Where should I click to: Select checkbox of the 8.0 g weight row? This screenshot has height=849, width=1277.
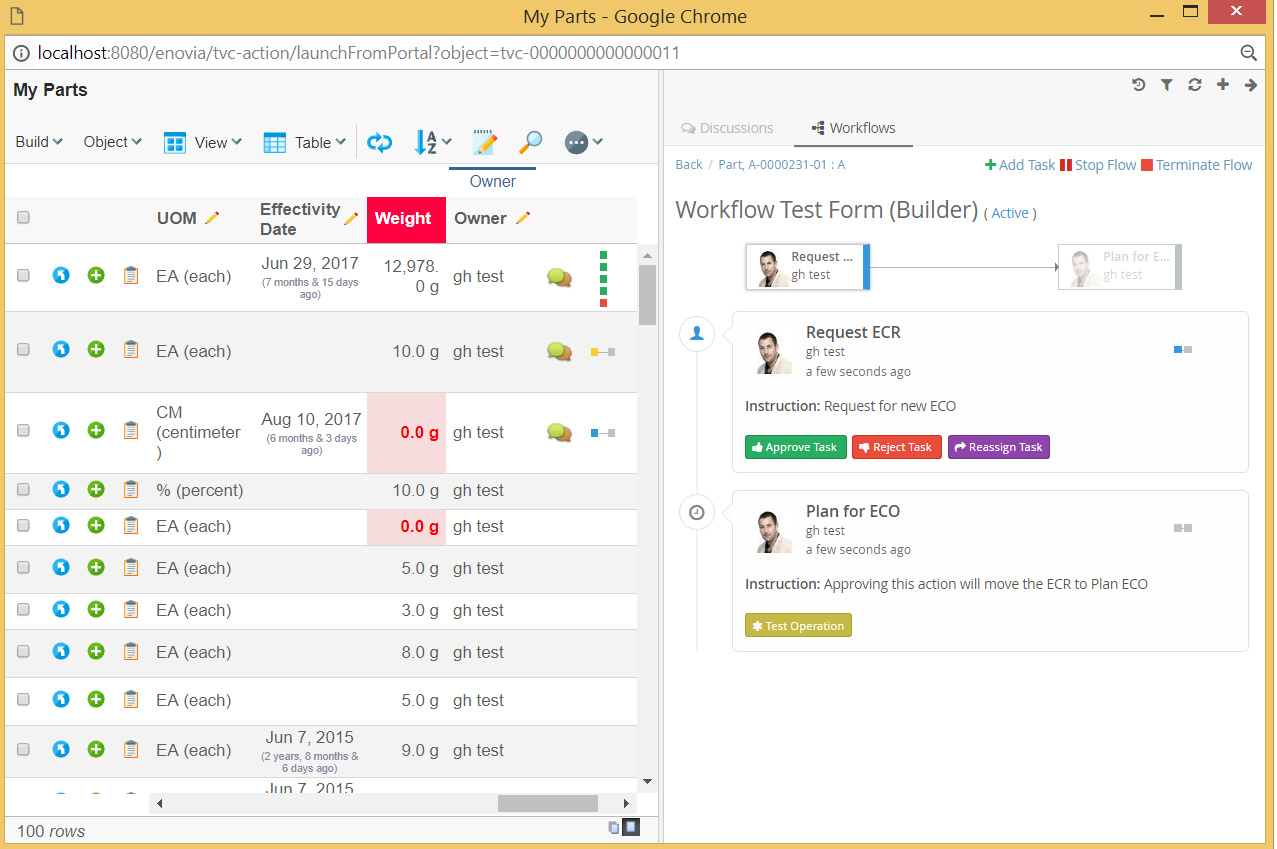(24, 652)
